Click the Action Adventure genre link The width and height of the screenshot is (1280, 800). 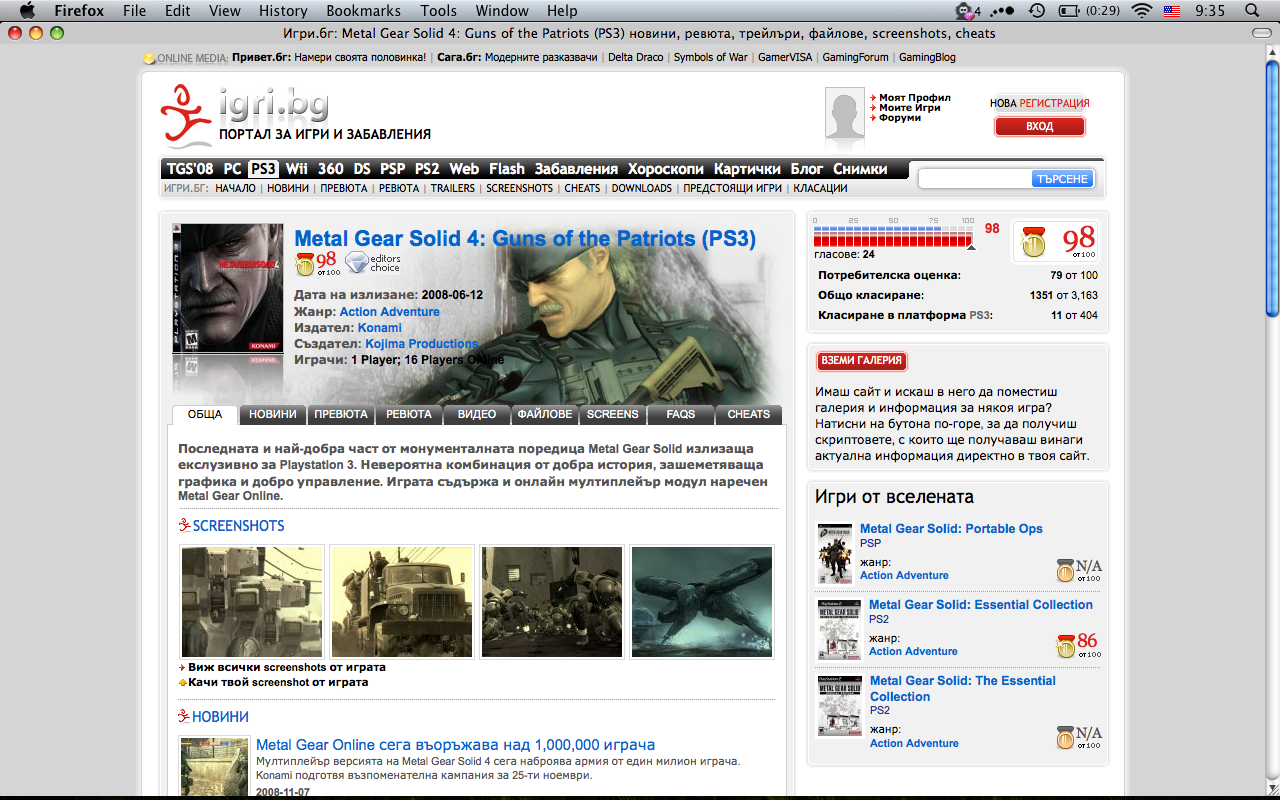coord(389,312)
